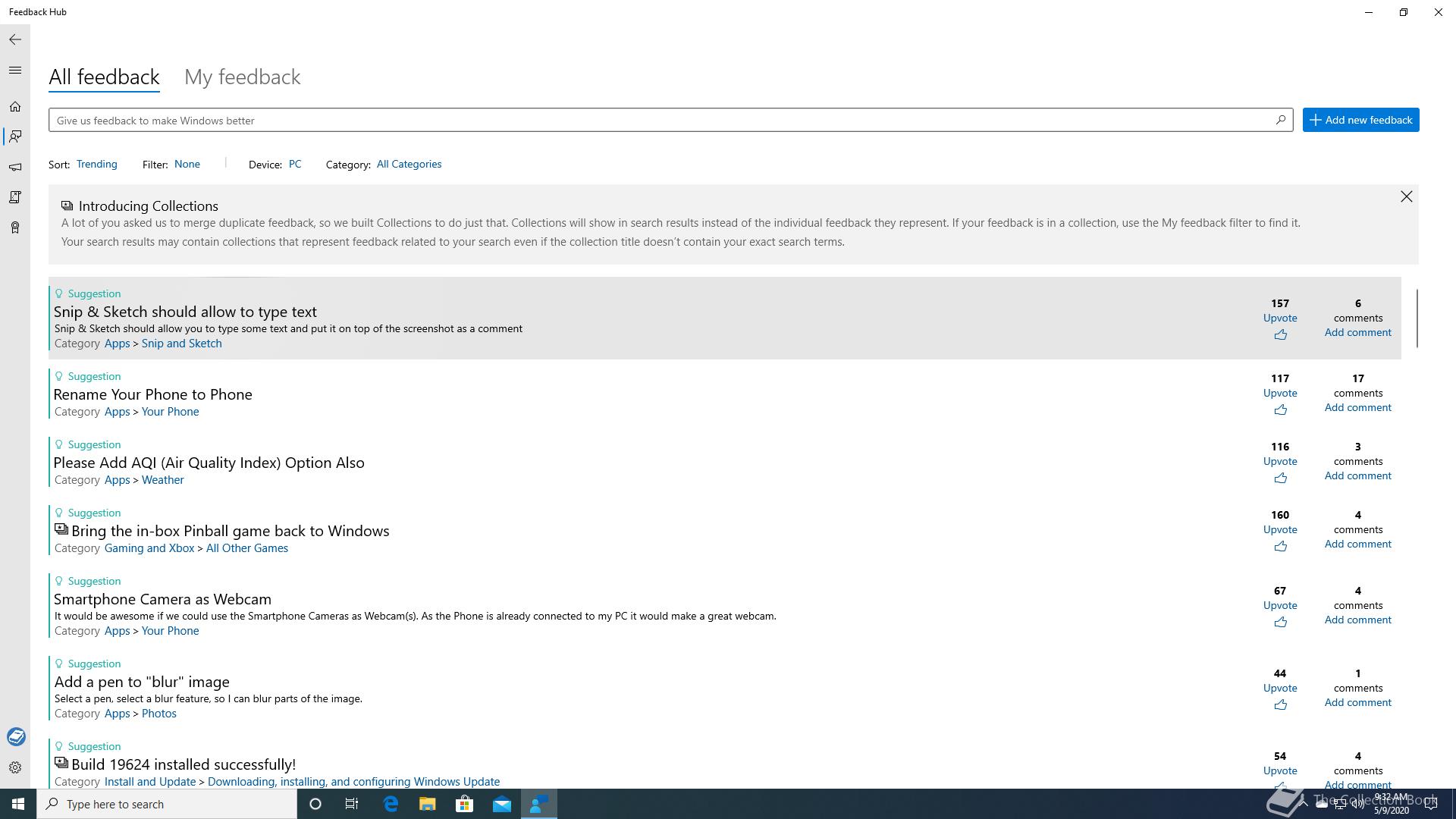Image resolution: width=1456 pixels, height=819 pixels.
Task: Switch to My feedback tab
Action: point(243,77)
